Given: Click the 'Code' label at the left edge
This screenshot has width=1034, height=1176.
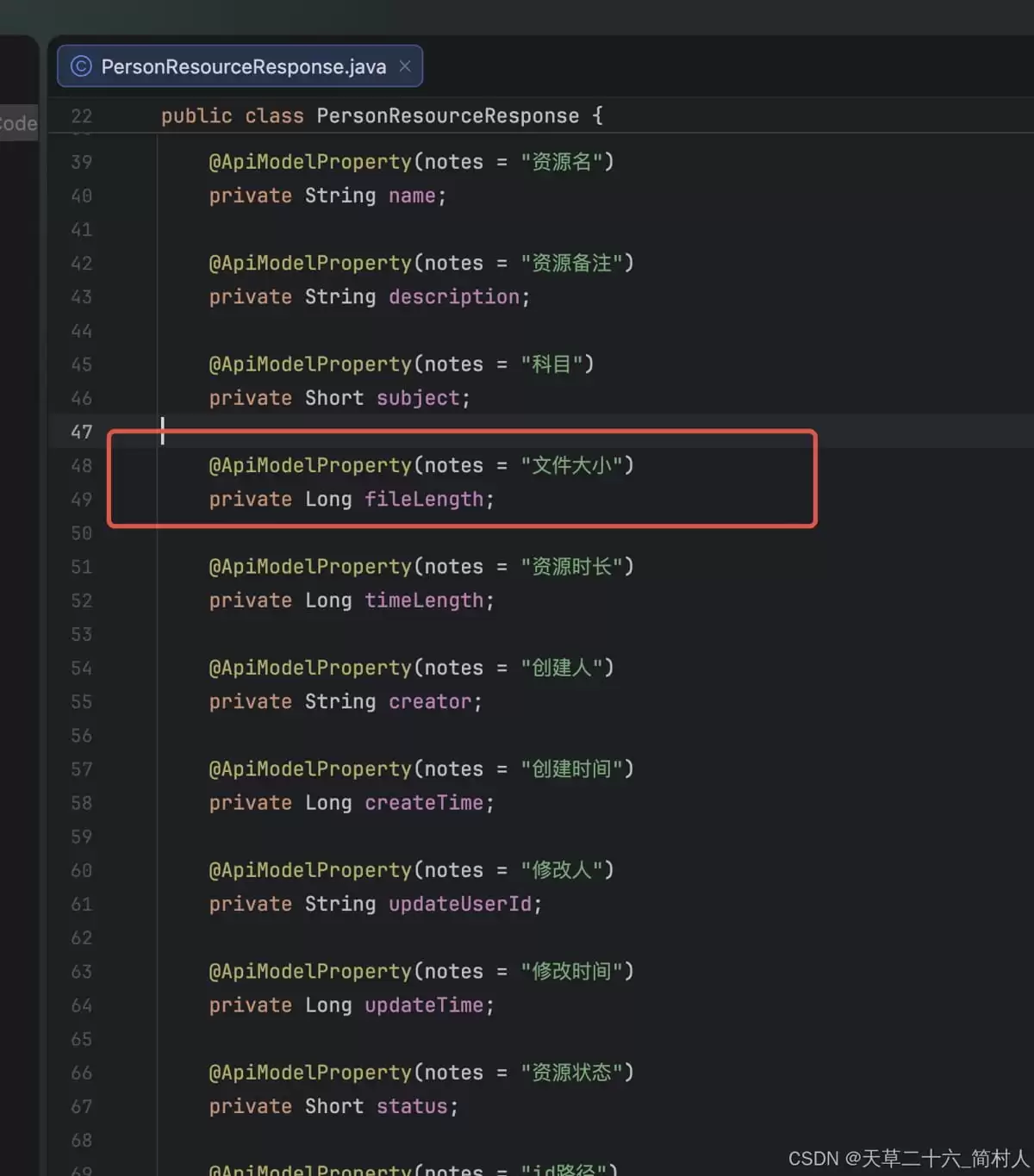Looking at the screenshot, I should tap(18, 124).
